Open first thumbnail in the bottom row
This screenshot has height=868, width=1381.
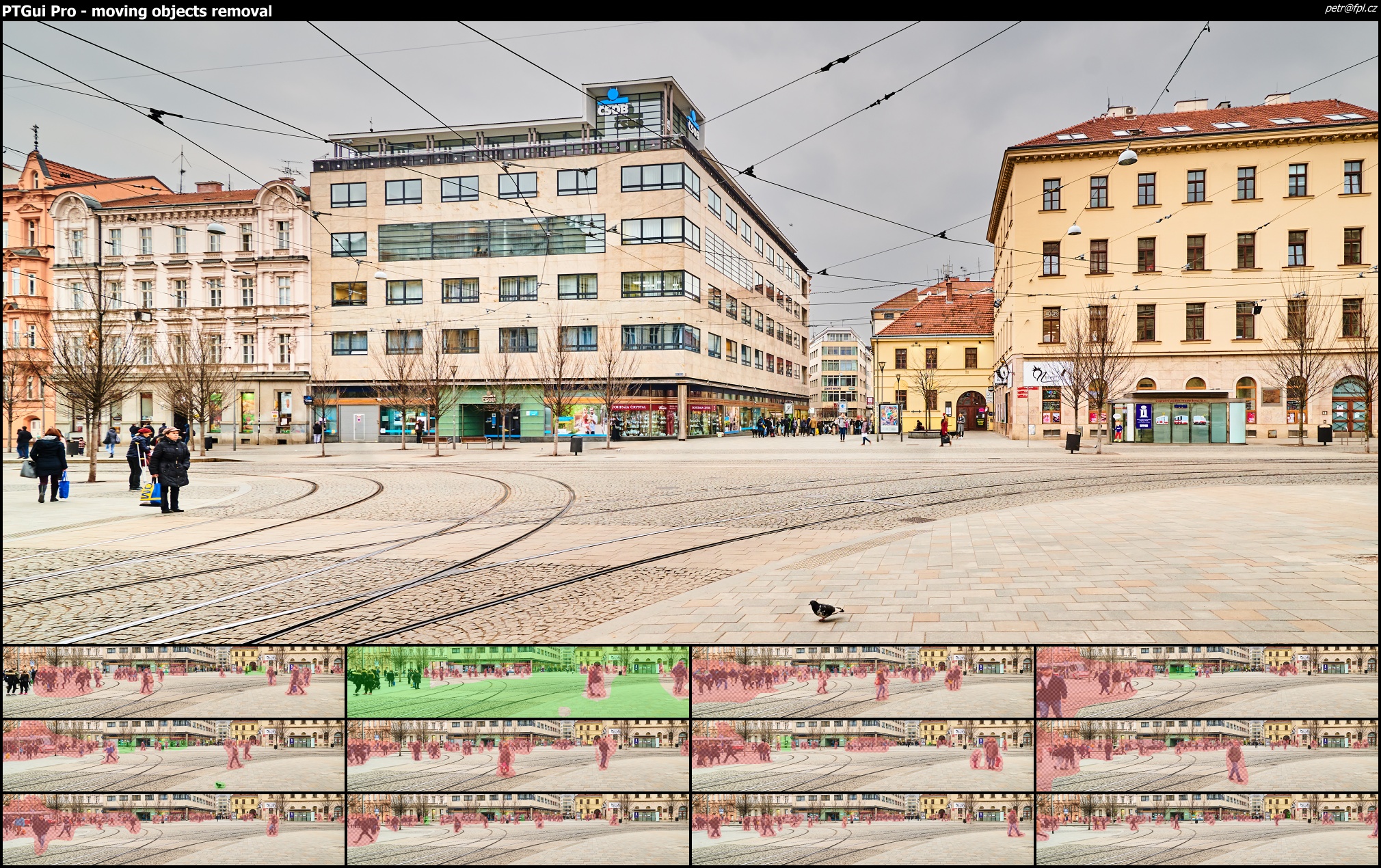tap(174, 830)
